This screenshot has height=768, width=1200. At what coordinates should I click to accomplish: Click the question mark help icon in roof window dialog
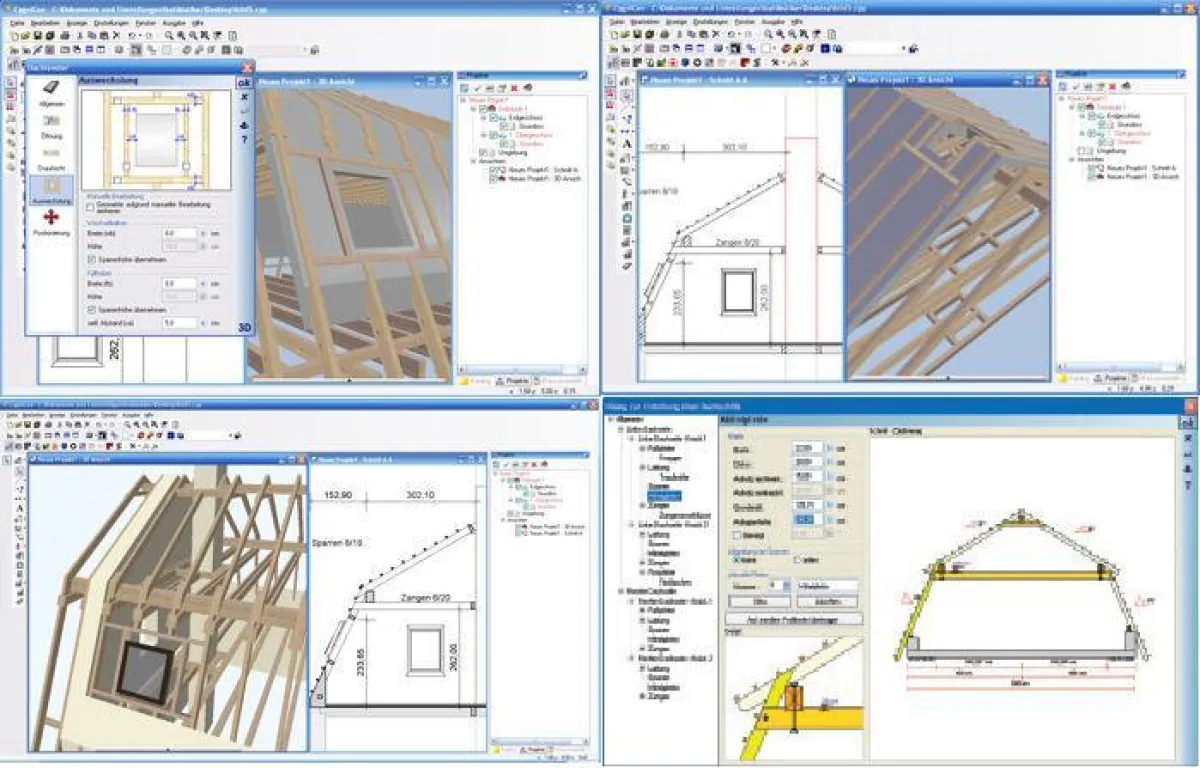click(244, 140)
